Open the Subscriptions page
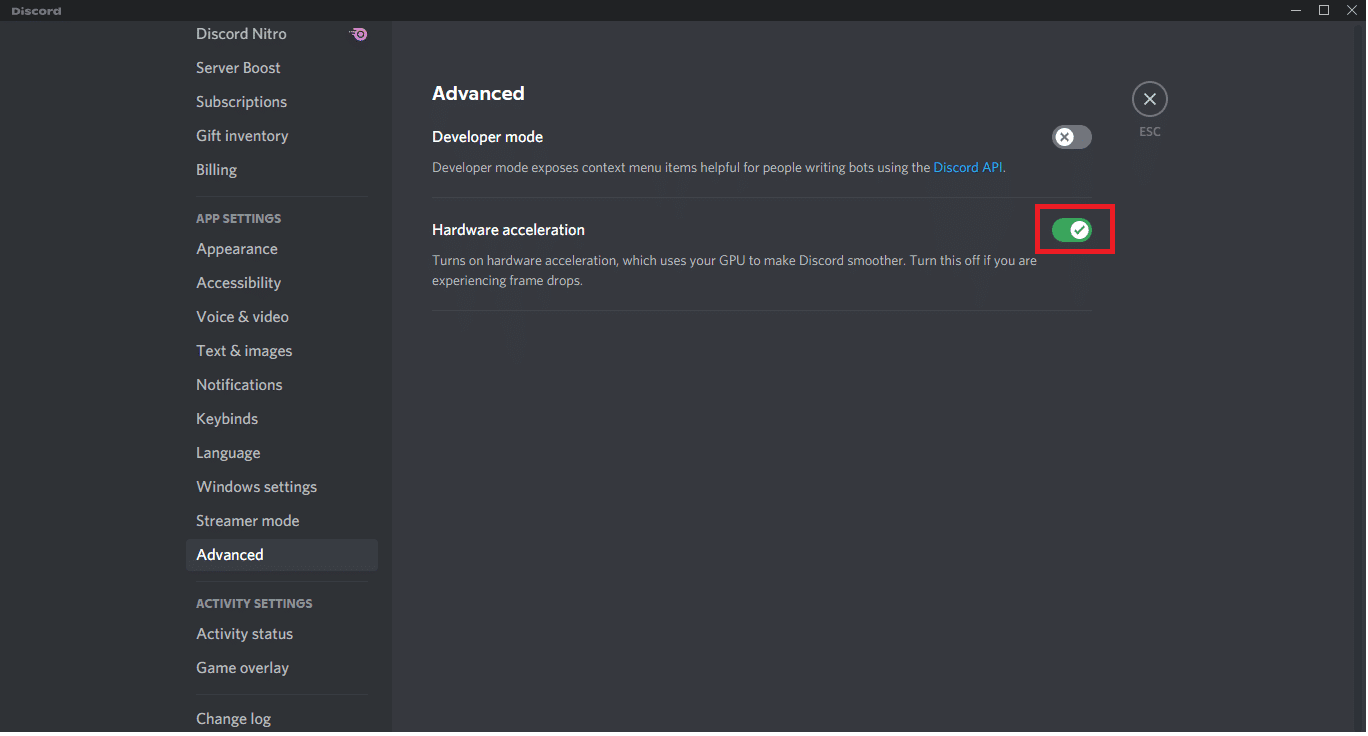The height and width of the screenshot is (736, 1368). click(x=241, y=101)
